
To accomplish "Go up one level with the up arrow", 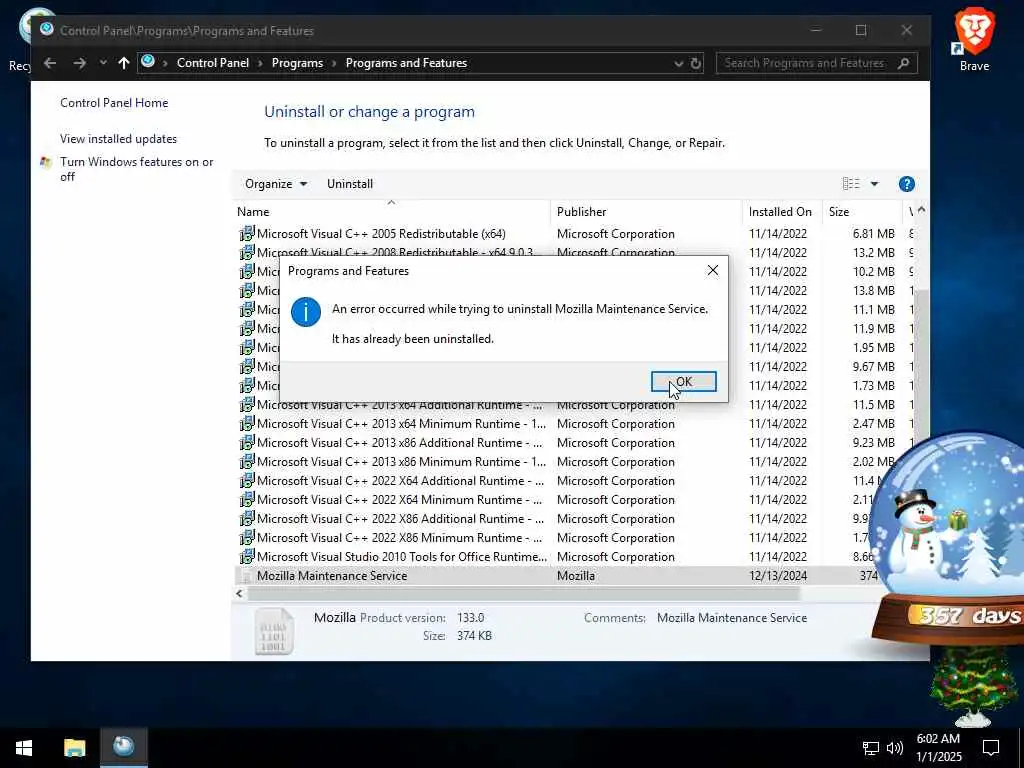I will pos(123,63).
